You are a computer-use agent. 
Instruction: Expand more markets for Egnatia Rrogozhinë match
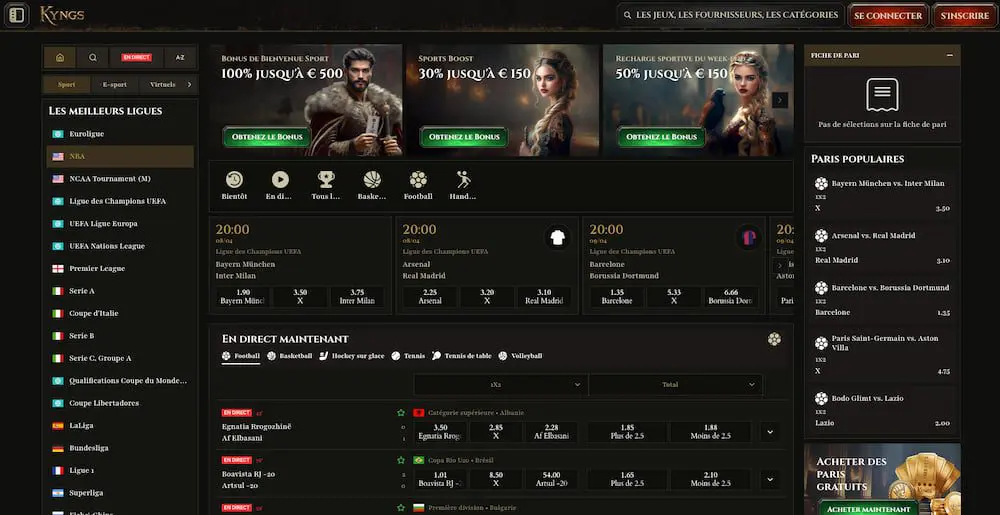(x=770, y=432)
